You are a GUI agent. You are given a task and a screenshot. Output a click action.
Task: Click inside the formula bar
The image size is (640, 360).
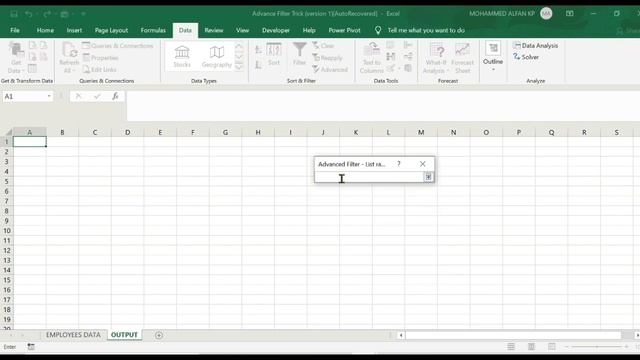[383, 105]
